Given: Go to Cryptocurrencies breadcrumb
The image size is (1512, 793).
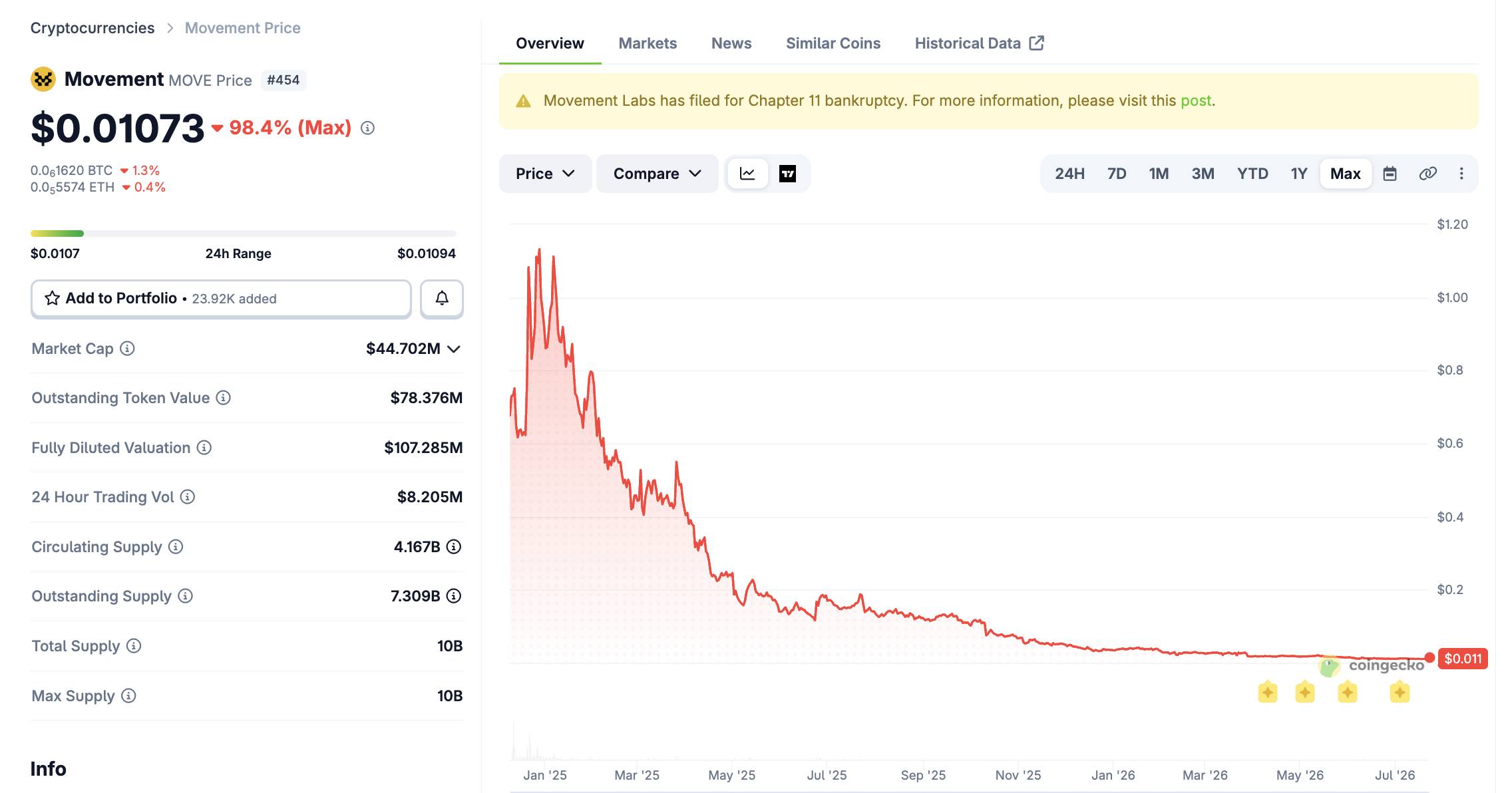Looking at the screenshot, I should [x=93, y=28].
